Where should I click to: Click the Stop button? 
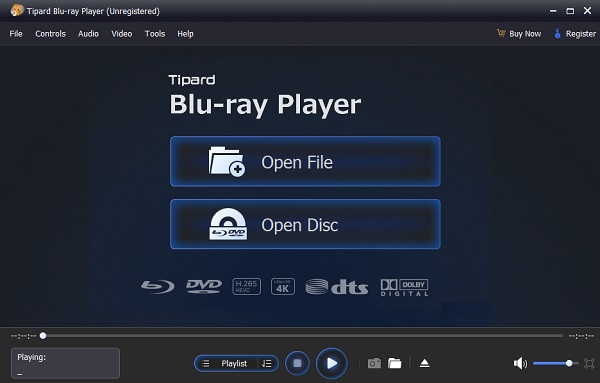pos(297,363)
